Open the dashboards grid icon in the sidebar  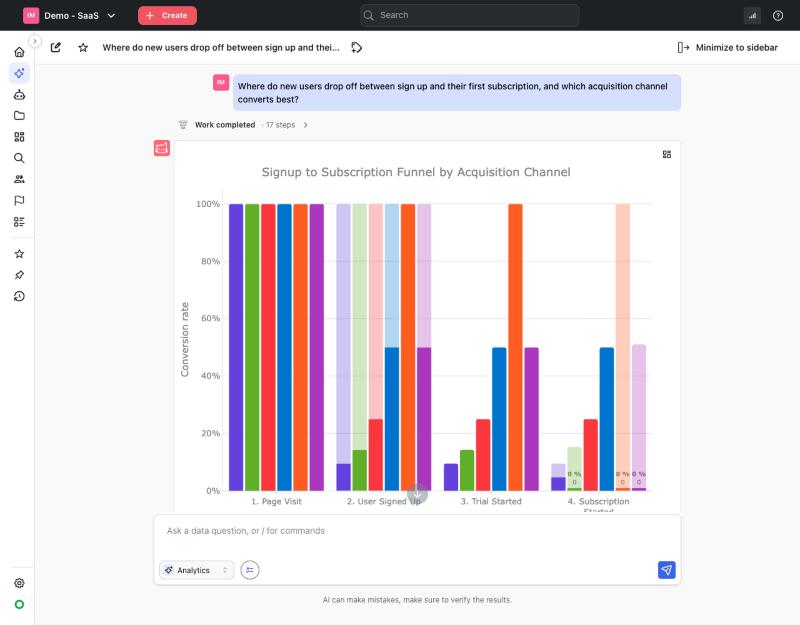(x=19, y=137)
